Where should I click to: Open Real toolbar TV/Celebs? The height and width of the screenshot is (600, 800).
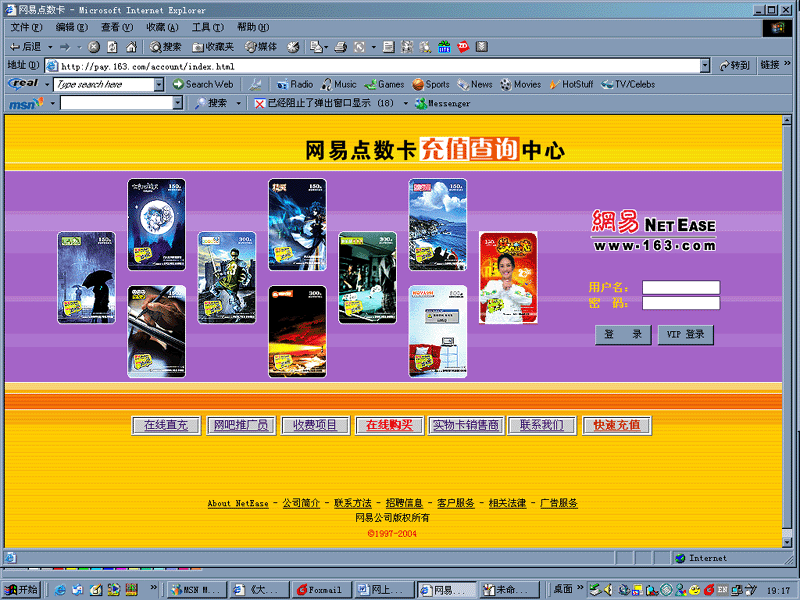click(628, 84)
